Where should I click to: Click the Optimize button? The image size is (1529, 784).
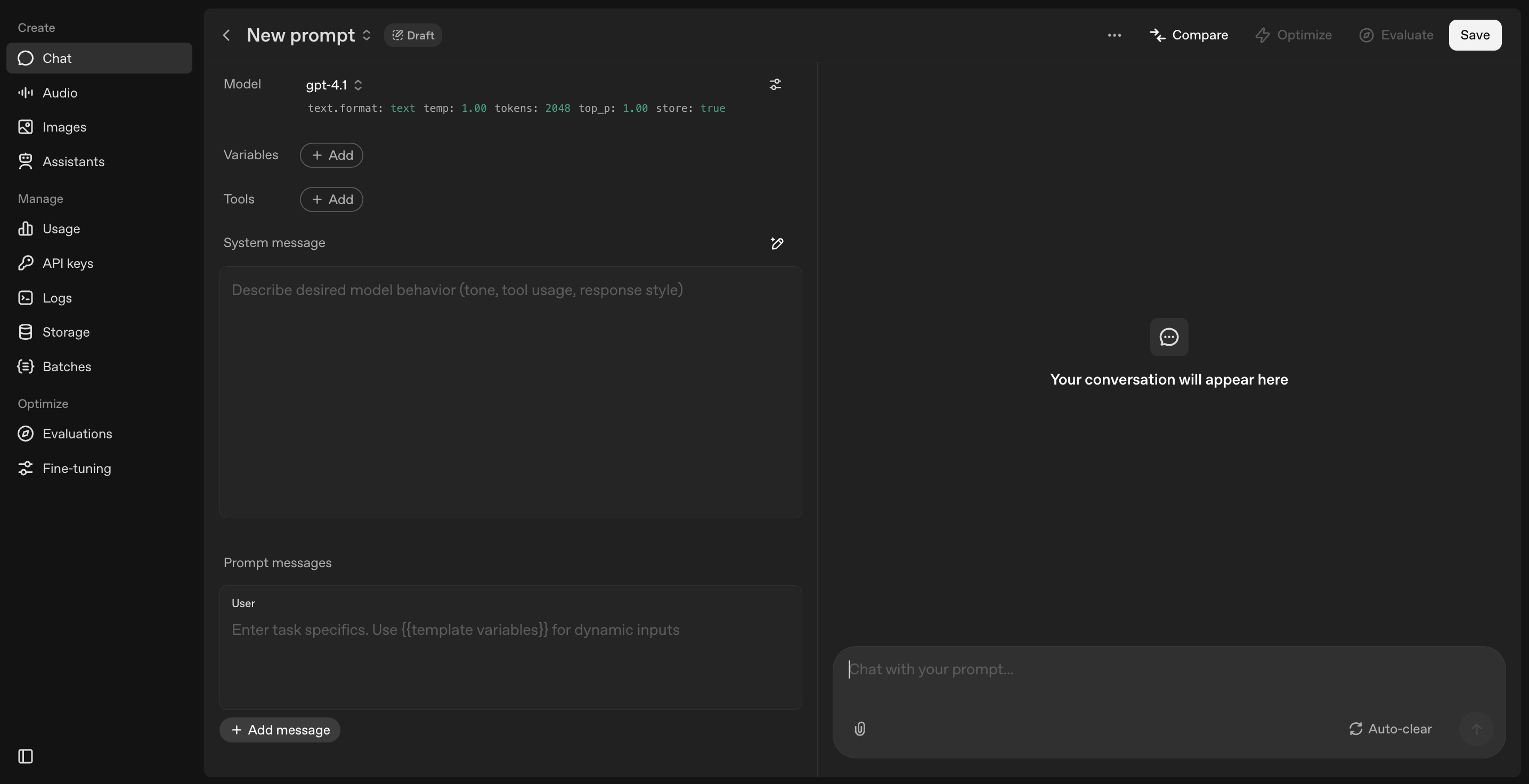pos(1294,35)
